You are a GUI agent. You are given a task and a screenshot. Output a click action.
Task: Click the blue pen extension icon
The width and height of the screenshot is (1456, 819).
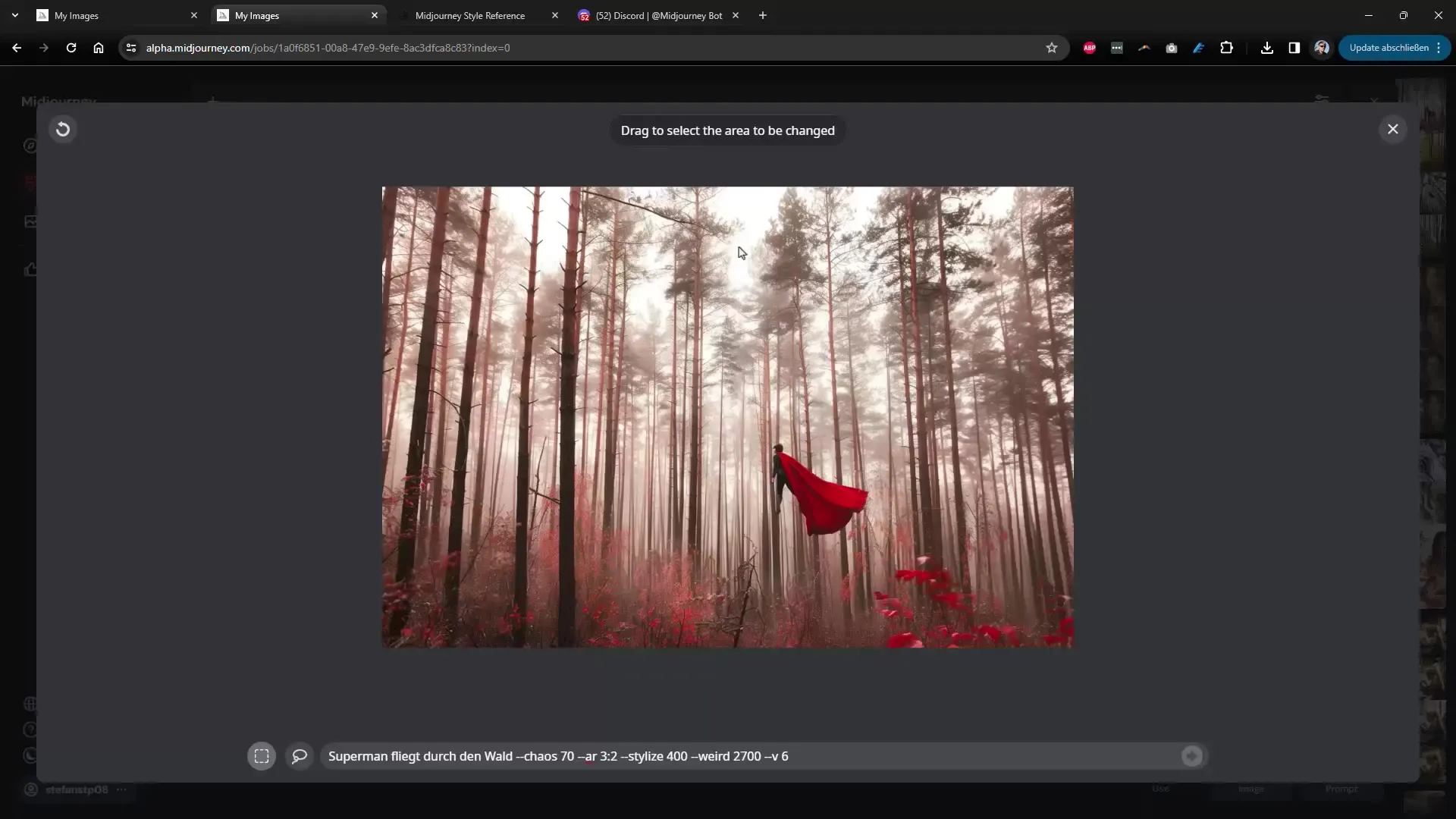(1199, 48)
